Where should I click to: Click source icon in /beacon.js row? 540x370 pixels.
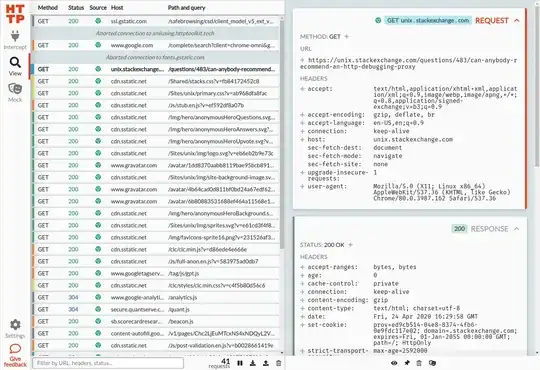tap(98, 321)
